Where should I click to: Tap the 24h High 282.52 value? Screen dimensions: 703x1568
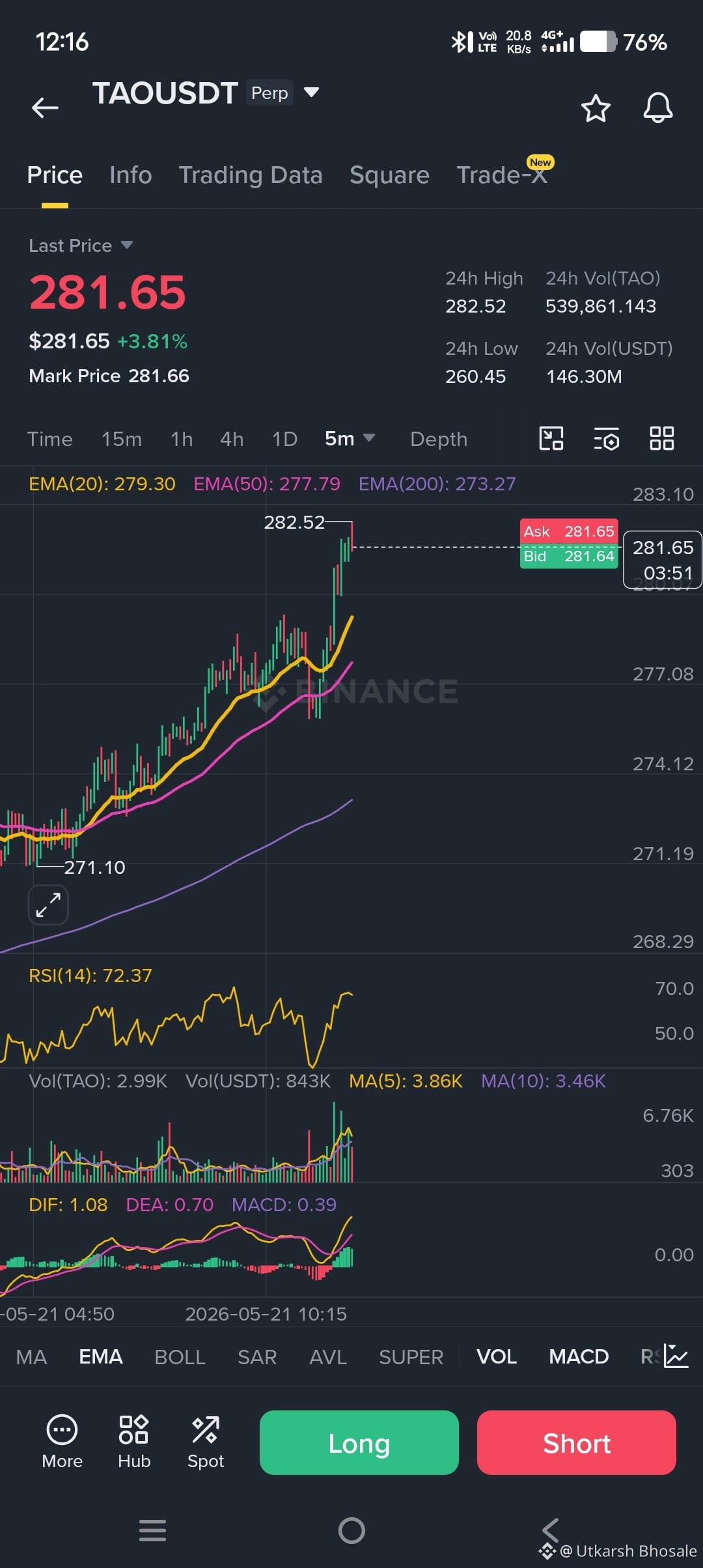[475, 306]
